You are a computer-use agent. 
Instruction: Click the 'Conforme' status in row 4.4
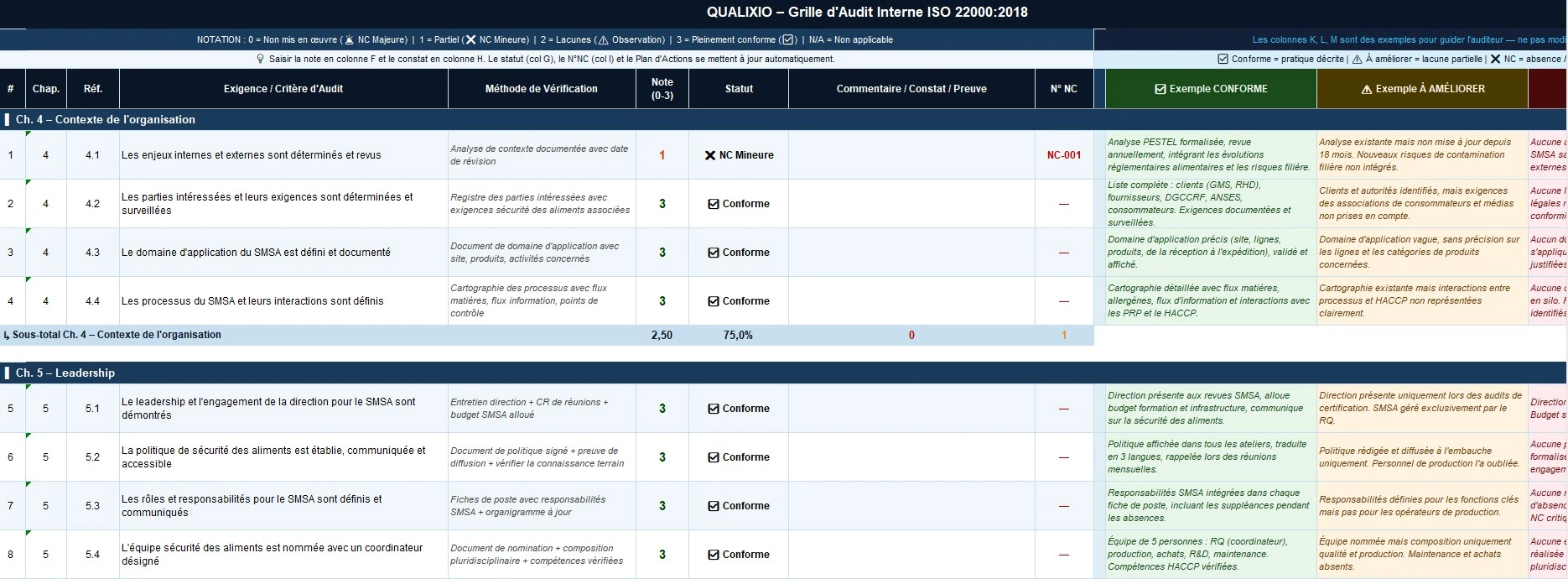click(x=739, y=301)
